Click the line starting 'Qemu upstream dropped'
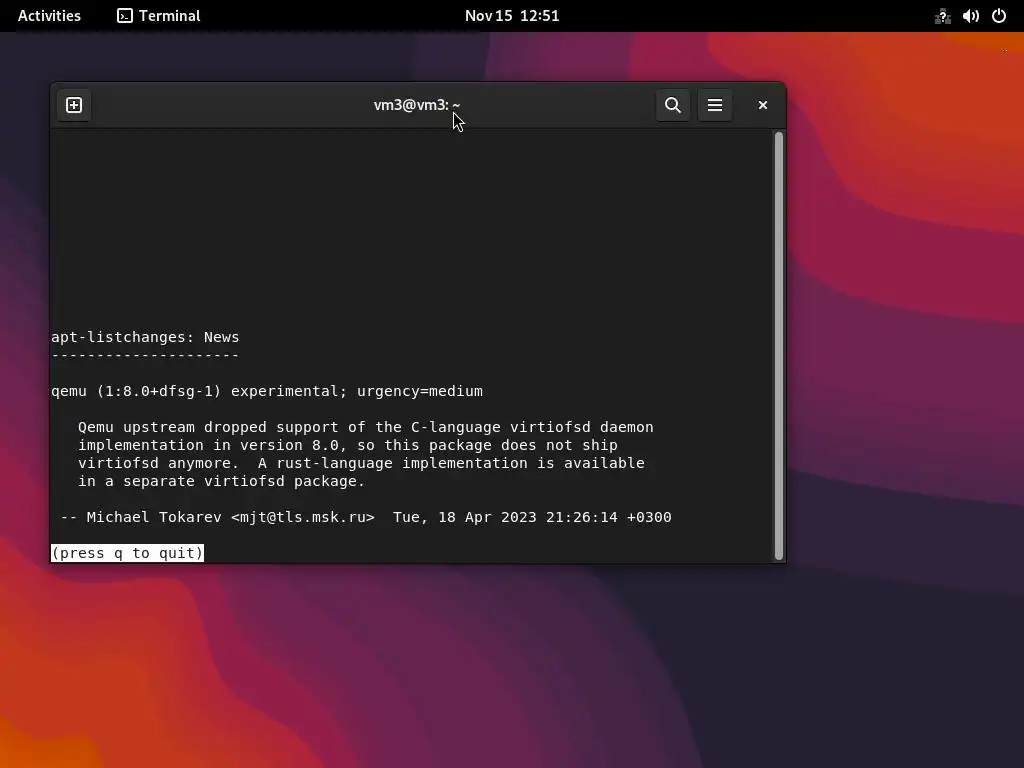This screenshot has width=1024, height=768. (366, 427)
